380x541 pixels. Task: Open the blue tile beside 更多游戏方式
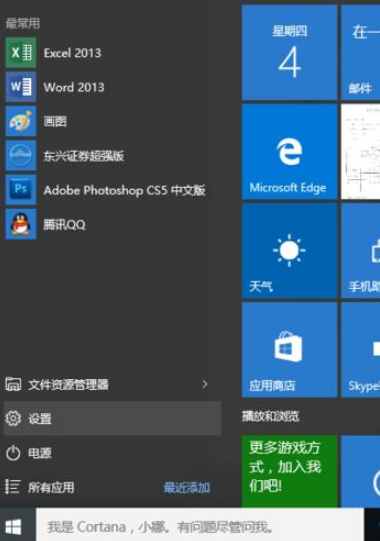point(360,471)
